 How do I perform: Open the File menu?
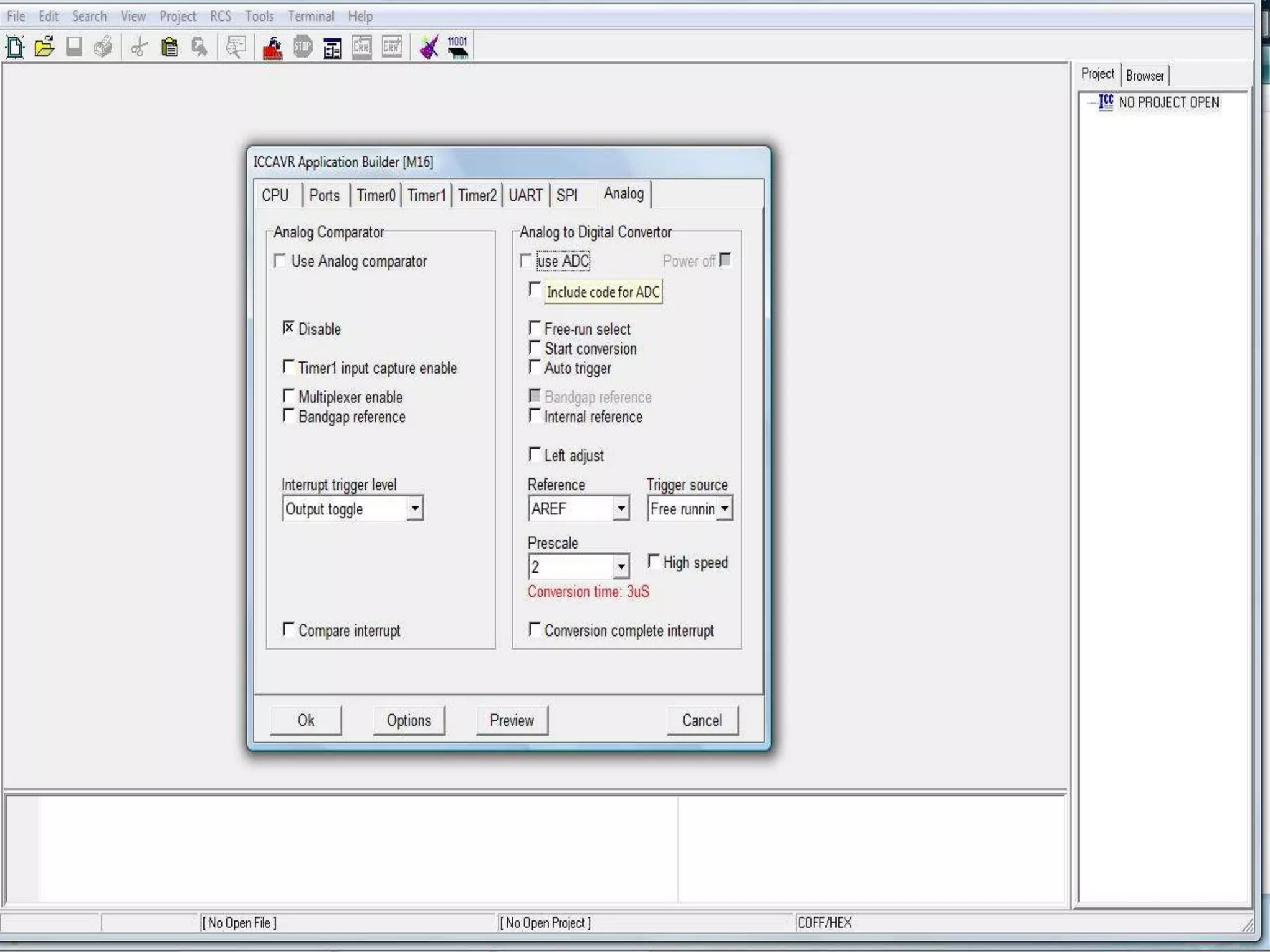(16, 16)
